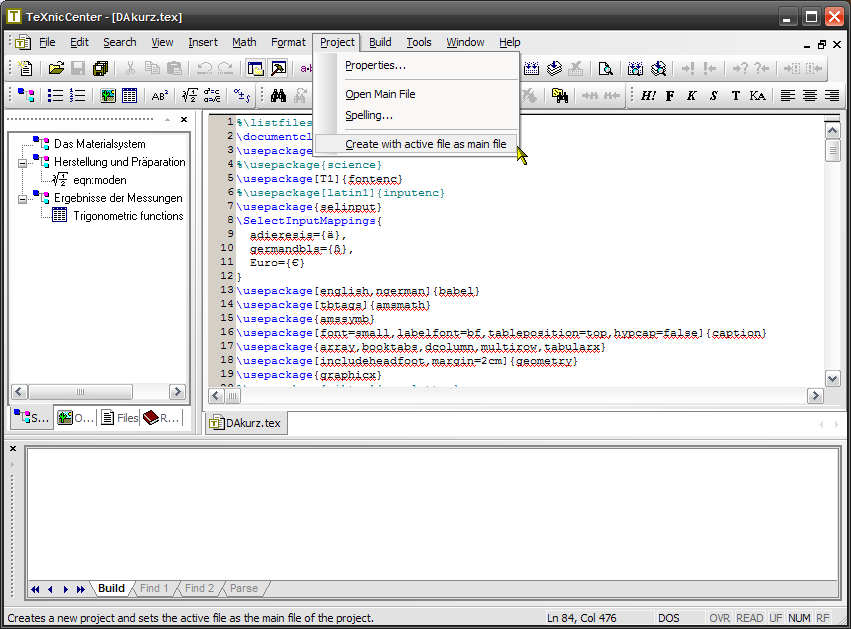Click the editor horizontal scrollbar right arrow
This screenshot has height=629, width=851.
click(815, 396)
